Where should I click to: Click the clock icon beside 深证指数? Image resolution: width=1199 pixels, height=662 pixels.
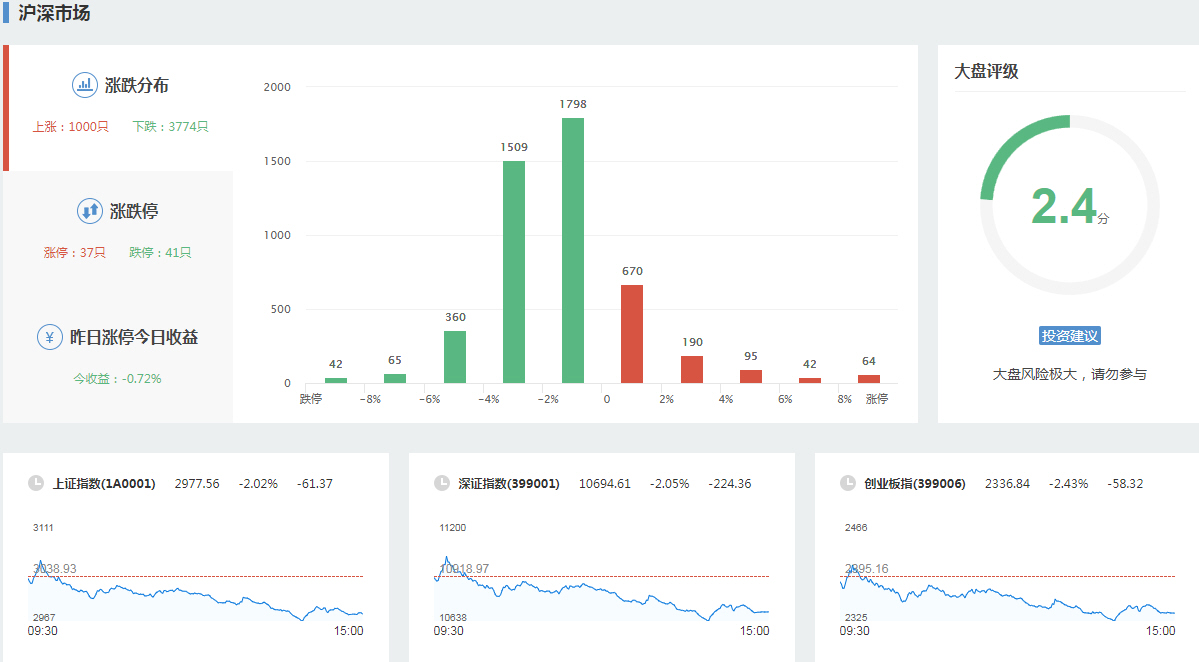(442, 483)
